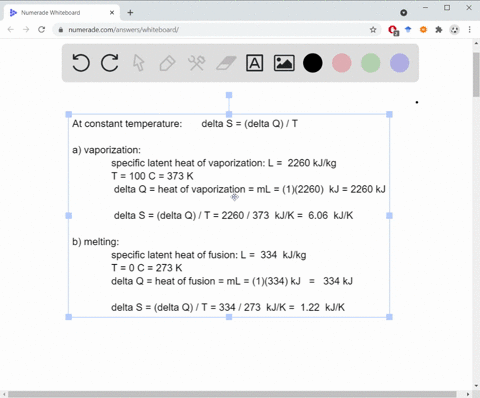Viewport: 480px width, 398px height.
Task: Open Chrome three-dot menu
Action: tap(470, 30)
